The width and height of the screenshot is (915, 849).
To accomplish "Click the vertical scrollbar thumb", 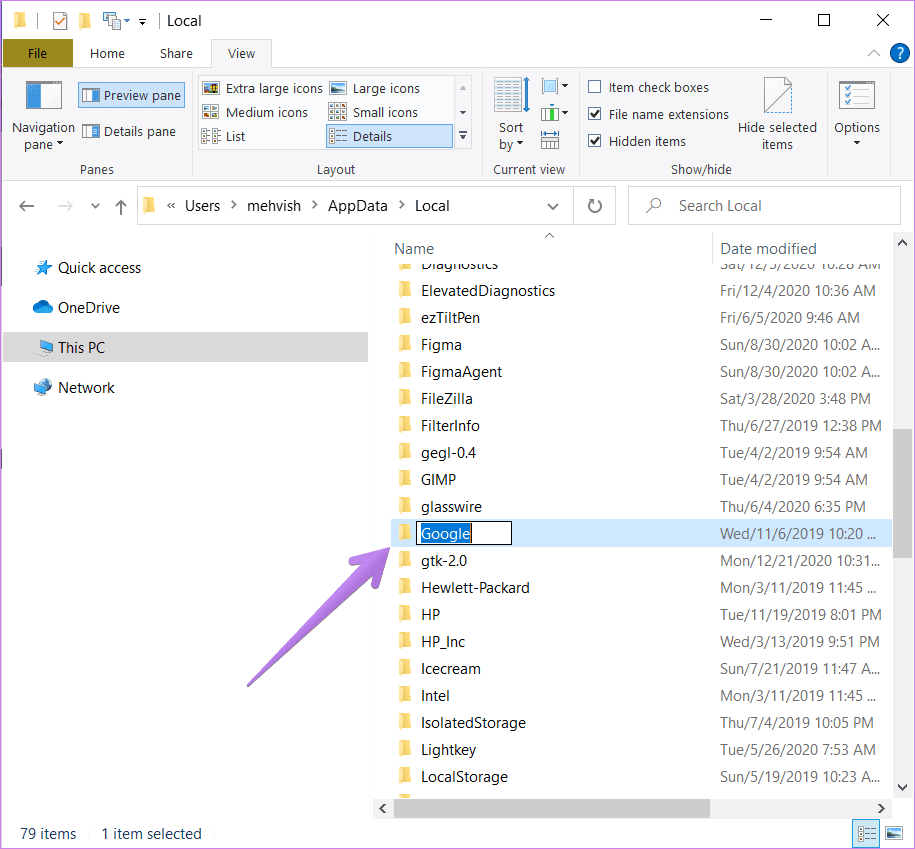I will click(x=902, y=494).
